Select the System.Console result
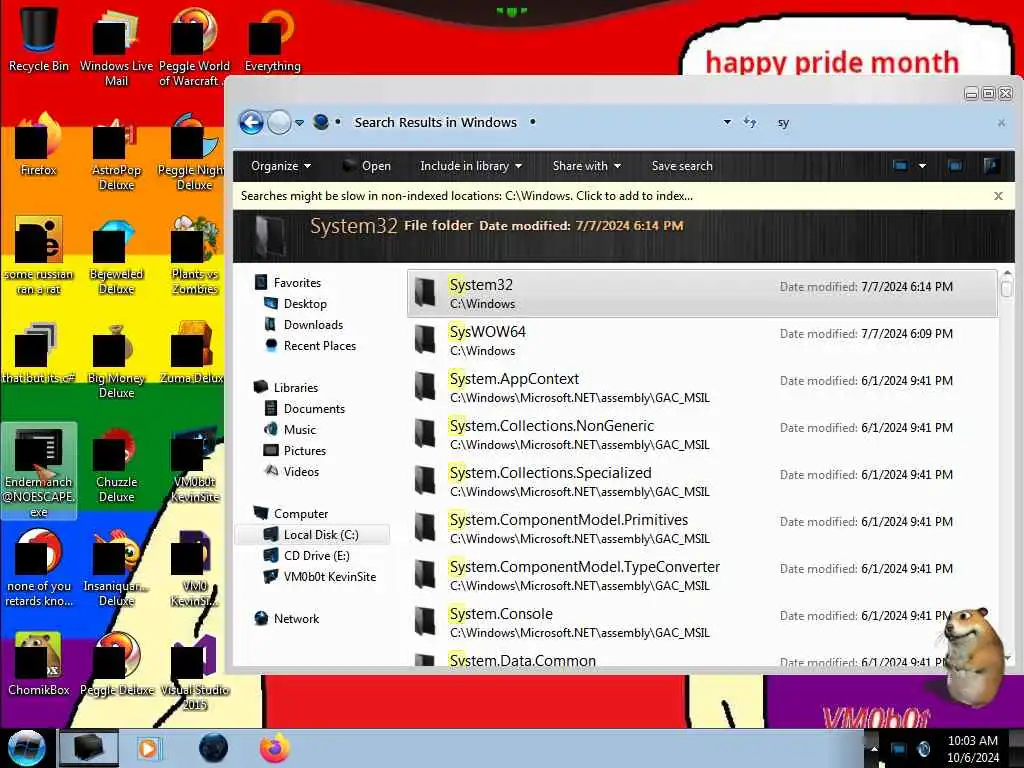The width and height of the screenshot is (1024, 768). click(702, 623)
